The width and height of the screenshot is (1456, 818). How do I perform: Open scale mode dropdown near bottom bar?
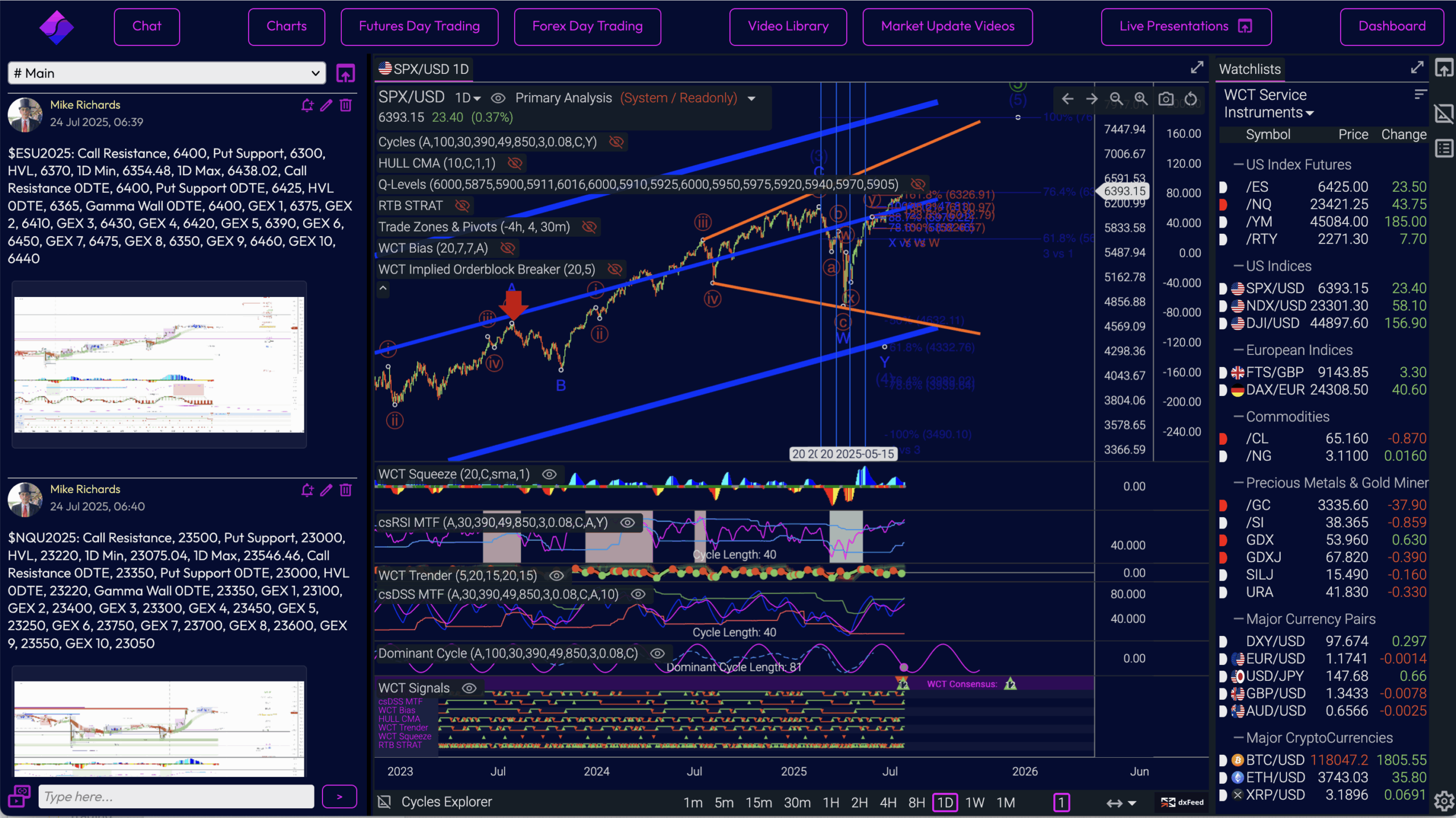point(1121,803)
